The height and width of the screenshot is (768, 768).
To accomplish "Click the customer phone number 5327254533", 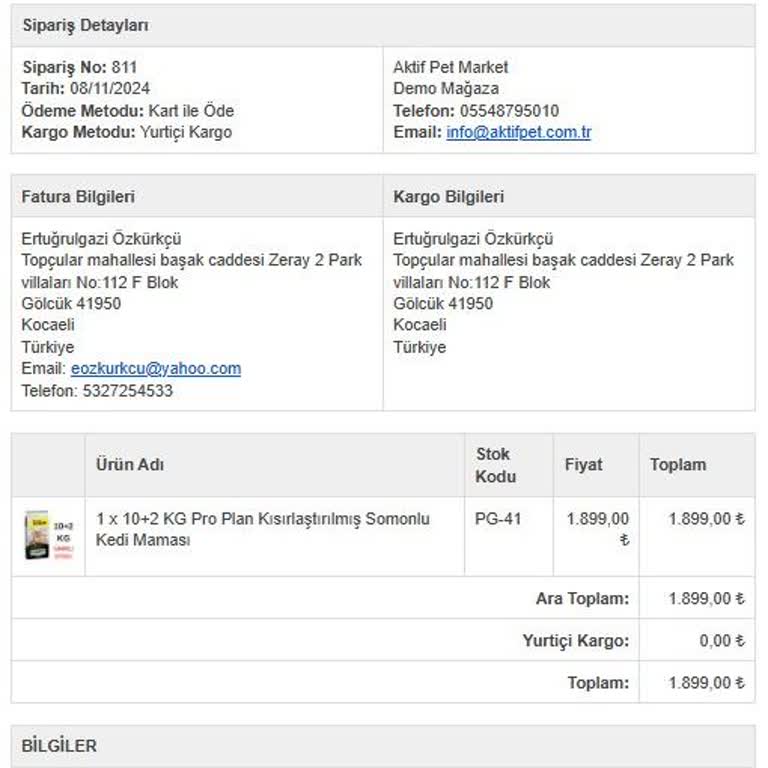I will tap(125, 391).
